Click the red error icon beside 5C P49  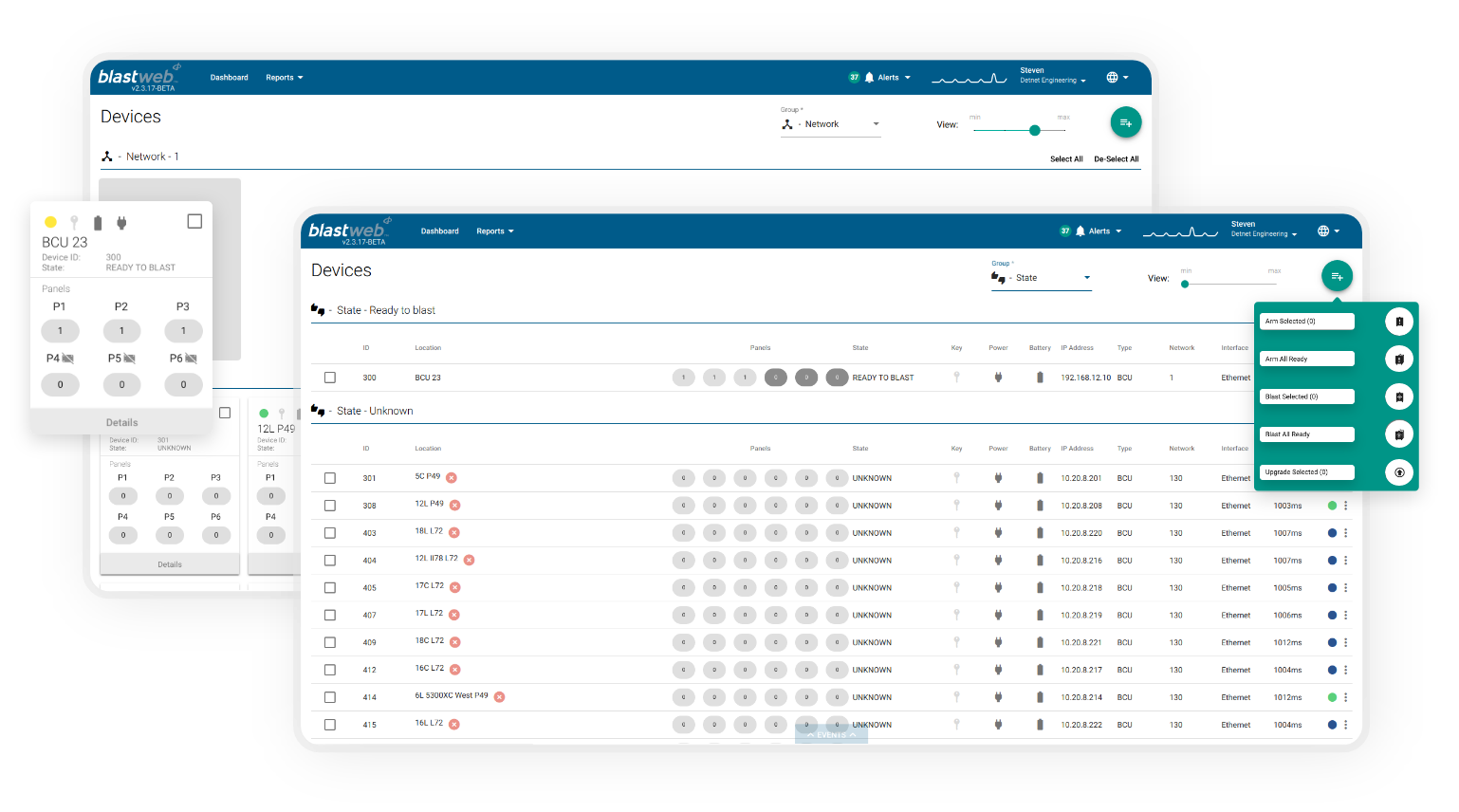coord(452,477)
